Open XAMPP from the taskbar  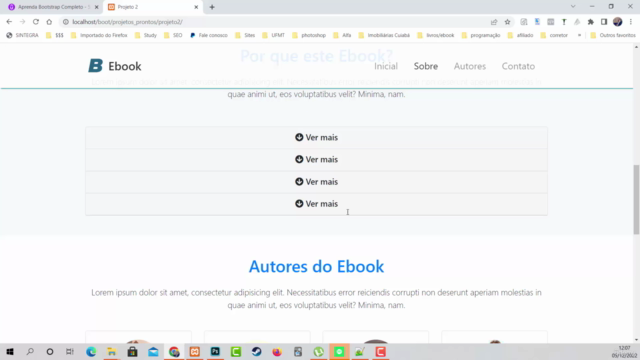[x=195, y=351]
